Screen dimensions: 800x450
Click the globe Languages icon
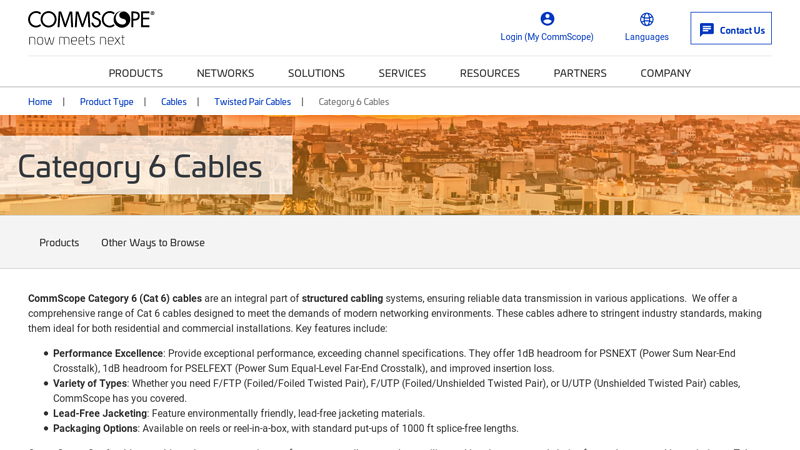[x=646, y=19]
